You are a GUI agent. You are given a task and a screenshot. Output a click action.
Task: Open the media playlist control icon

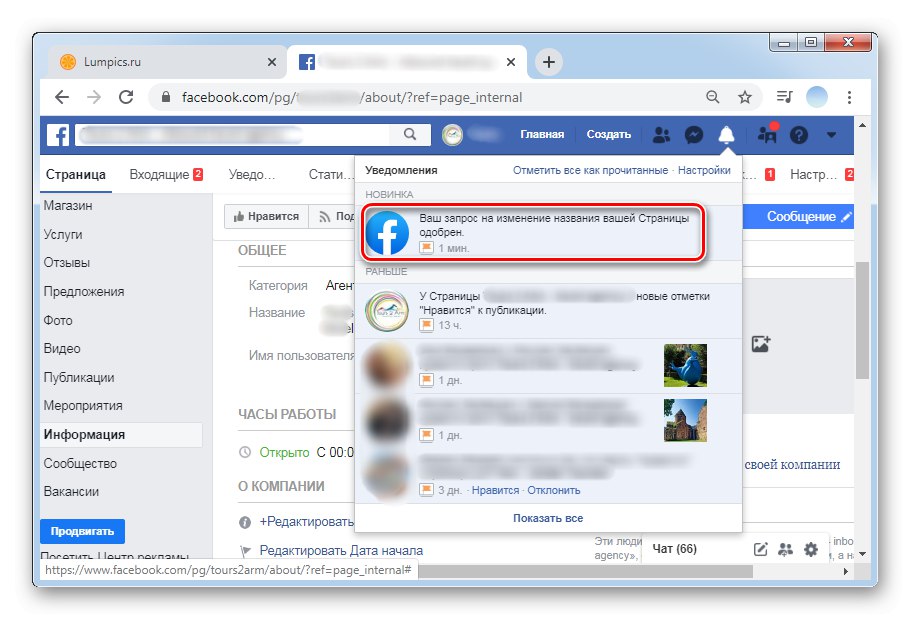click(784, 97)
